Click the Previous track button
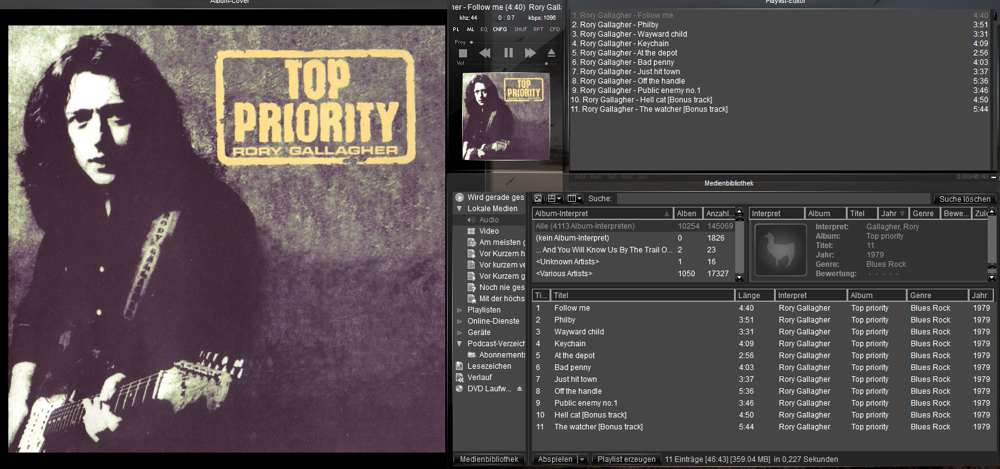The image size is (1000, 469). [x=485, y=53]
